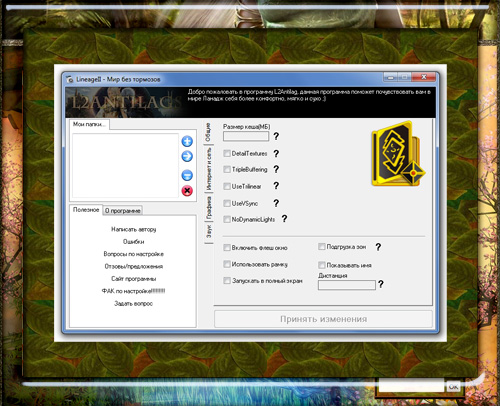The image size is (500, 406).
Task: Click the Задать вопрос link
Action: [134, 304]
